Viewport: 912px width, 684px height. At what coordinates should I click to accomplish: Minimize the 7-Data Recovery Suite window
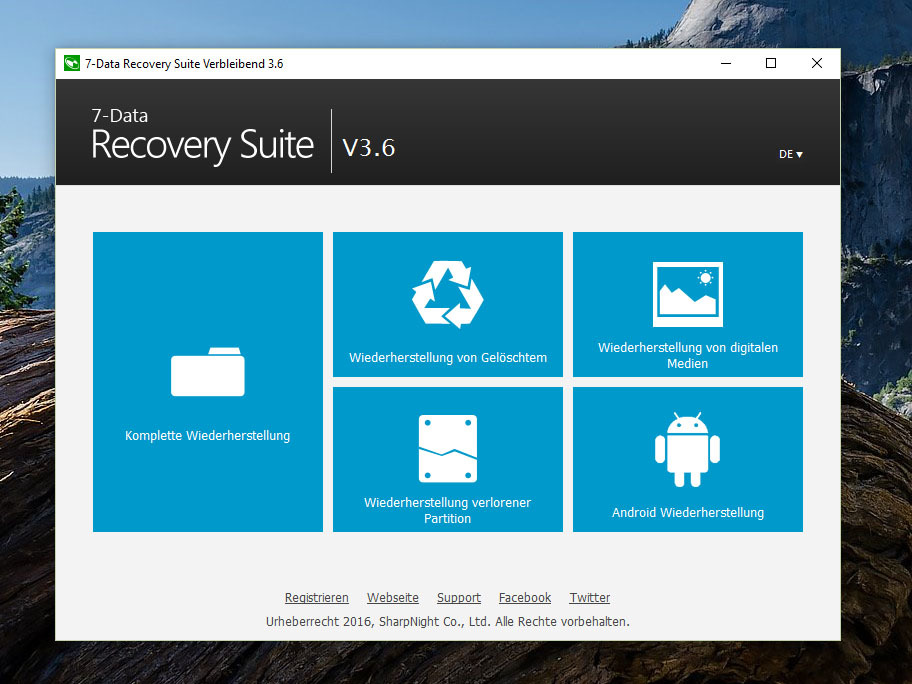coord(725,63)
